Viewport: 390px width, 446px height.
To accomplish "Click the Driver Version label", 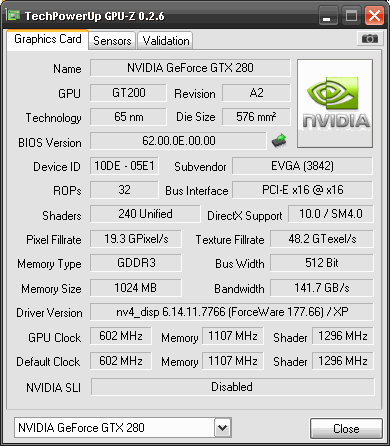I will click(49, 313).
